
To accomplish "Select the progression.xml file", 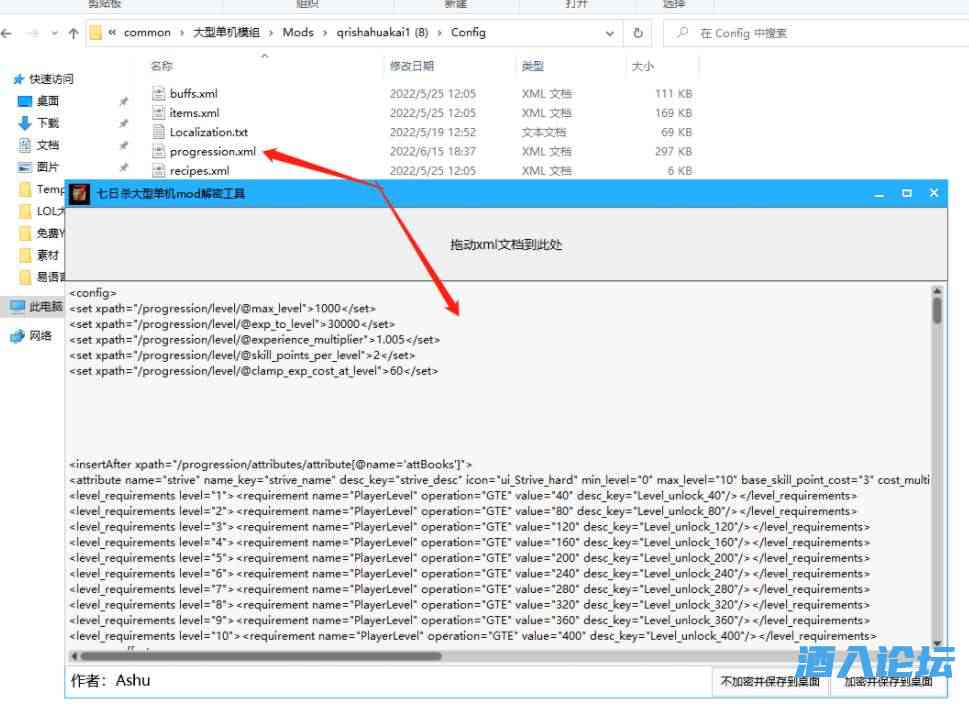I will coord(213,151).
